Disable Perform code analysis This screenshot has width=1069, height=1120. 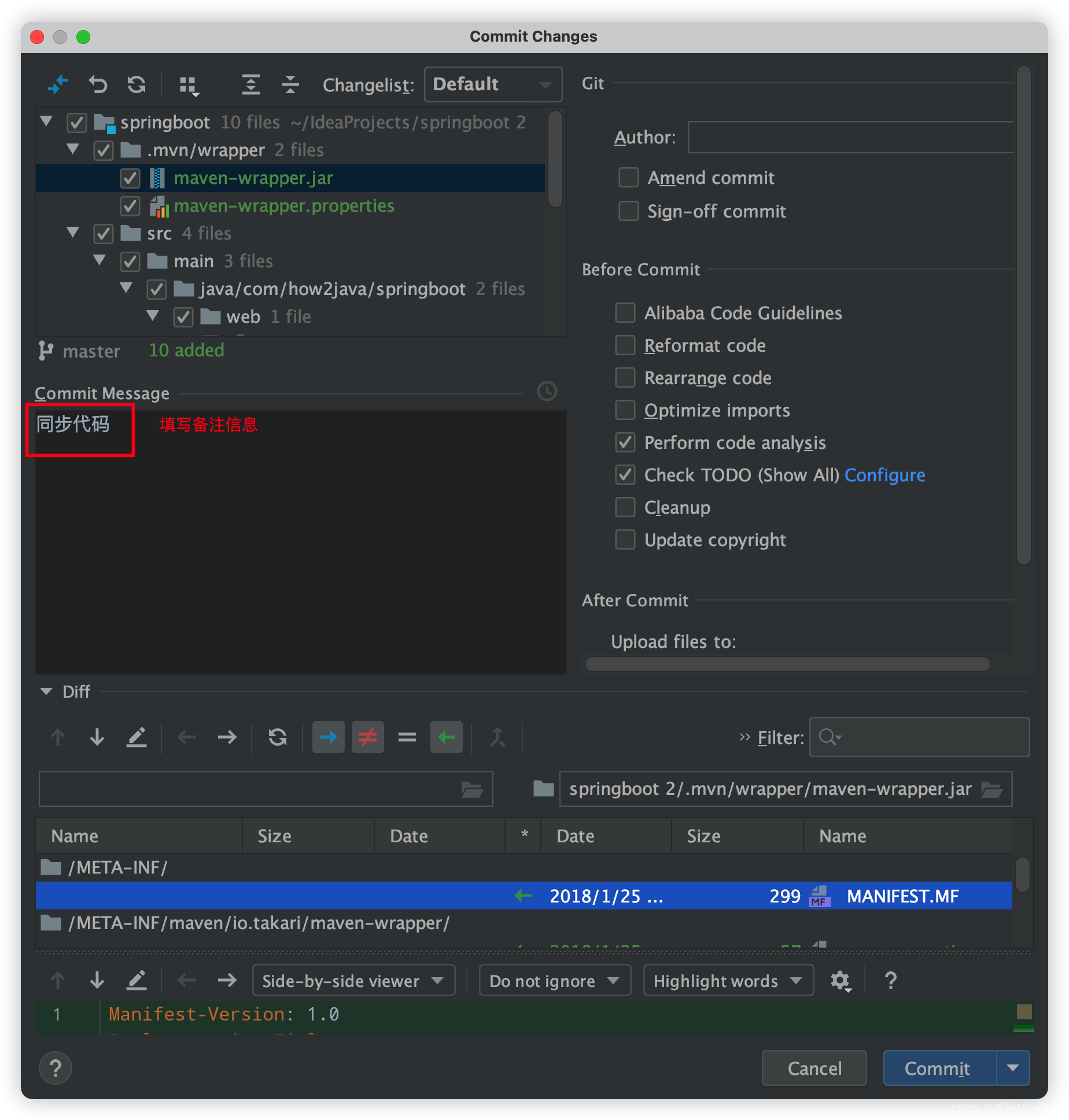[625, 443]
